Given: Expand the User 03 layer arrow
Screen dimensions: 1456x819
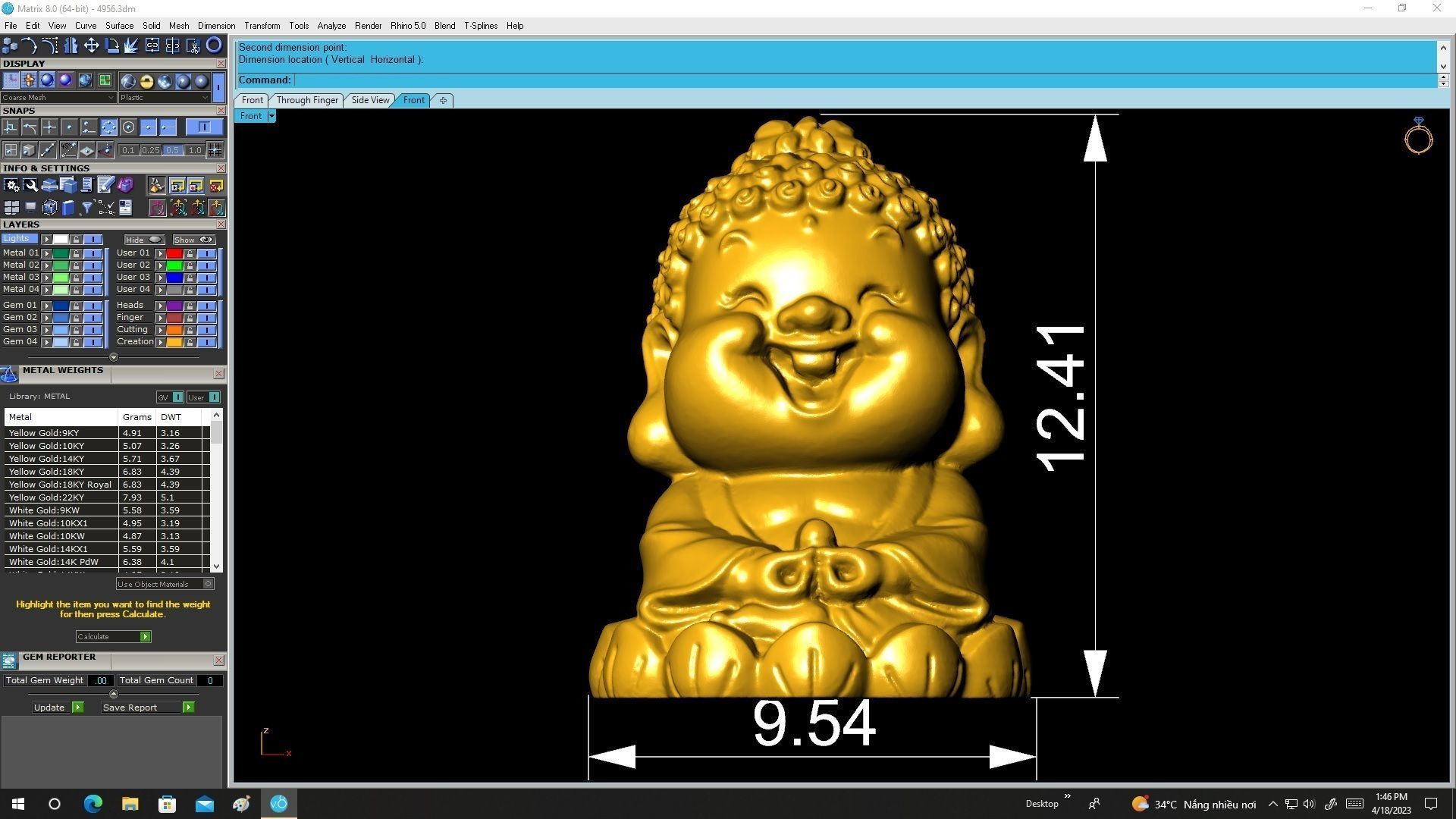Looking at the screenshot, I should tap(160, 278).
